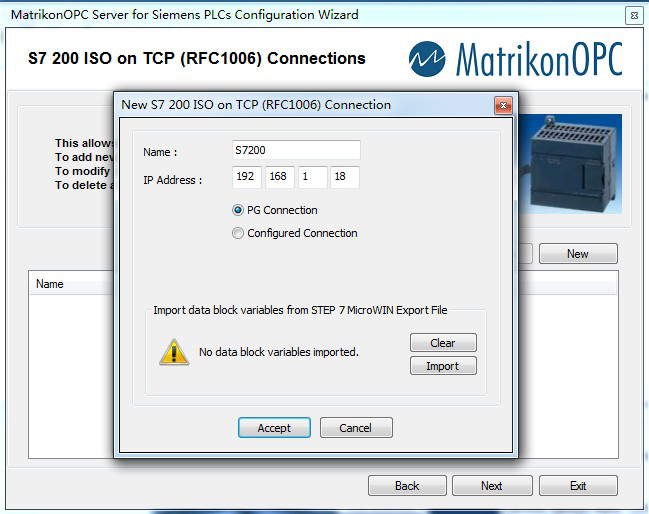Click the first IP octet field 192
Viewport: 649px width, 514px height.
click(x=247, y=177)
